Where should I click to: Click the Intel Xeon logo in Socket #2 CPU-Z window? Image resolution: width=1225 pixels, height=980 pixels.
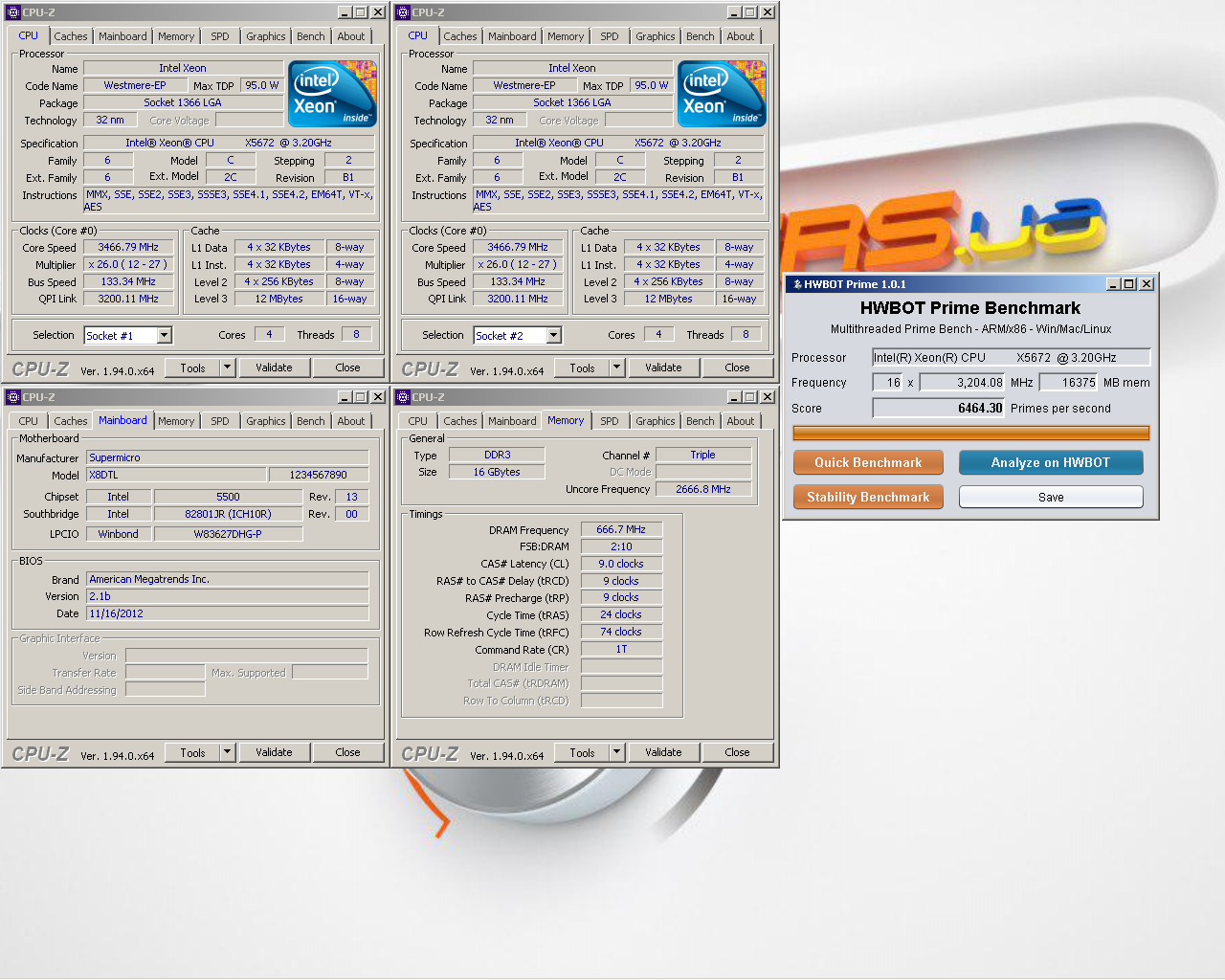[x=722, y=94]
